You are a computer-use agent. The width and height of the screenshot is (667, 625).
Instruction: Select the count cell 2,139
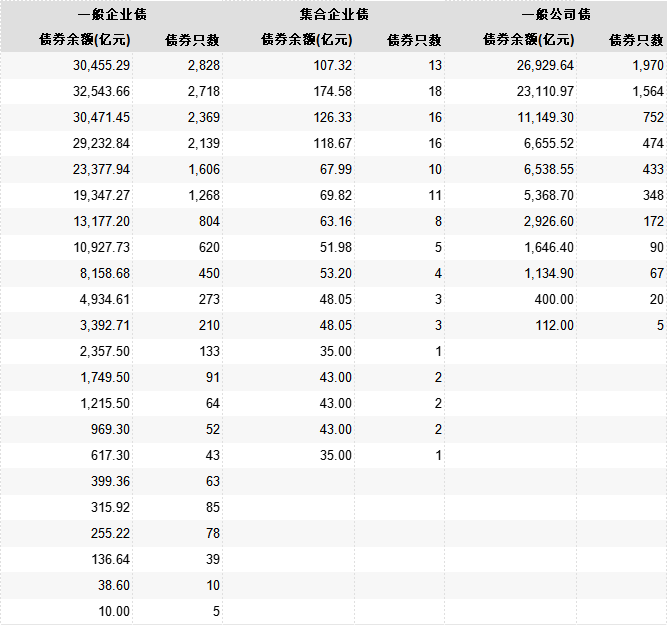tap(204, 143)
